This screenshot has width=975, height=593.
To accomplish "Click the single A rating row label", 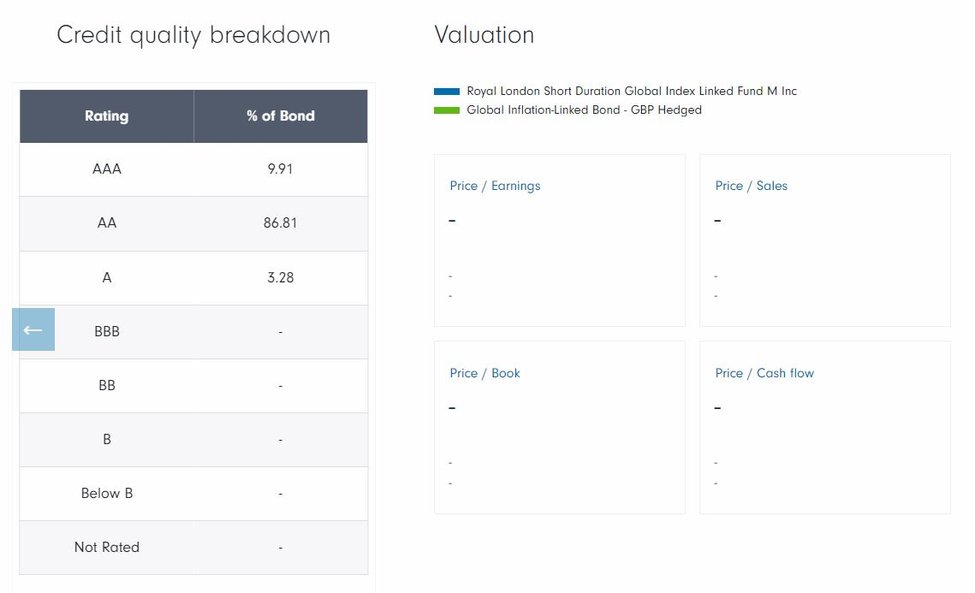I will (107, 277).
